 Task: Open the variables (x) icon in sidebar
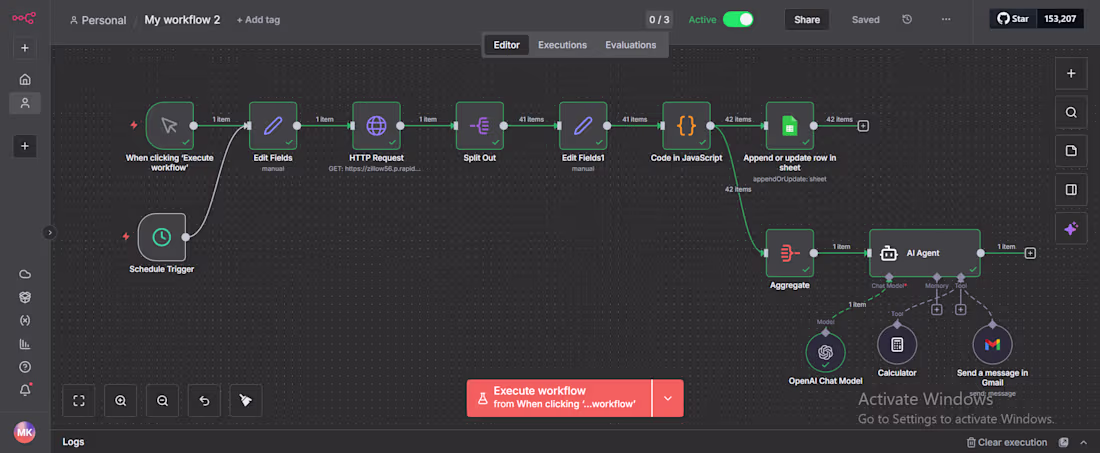[25, 320]
